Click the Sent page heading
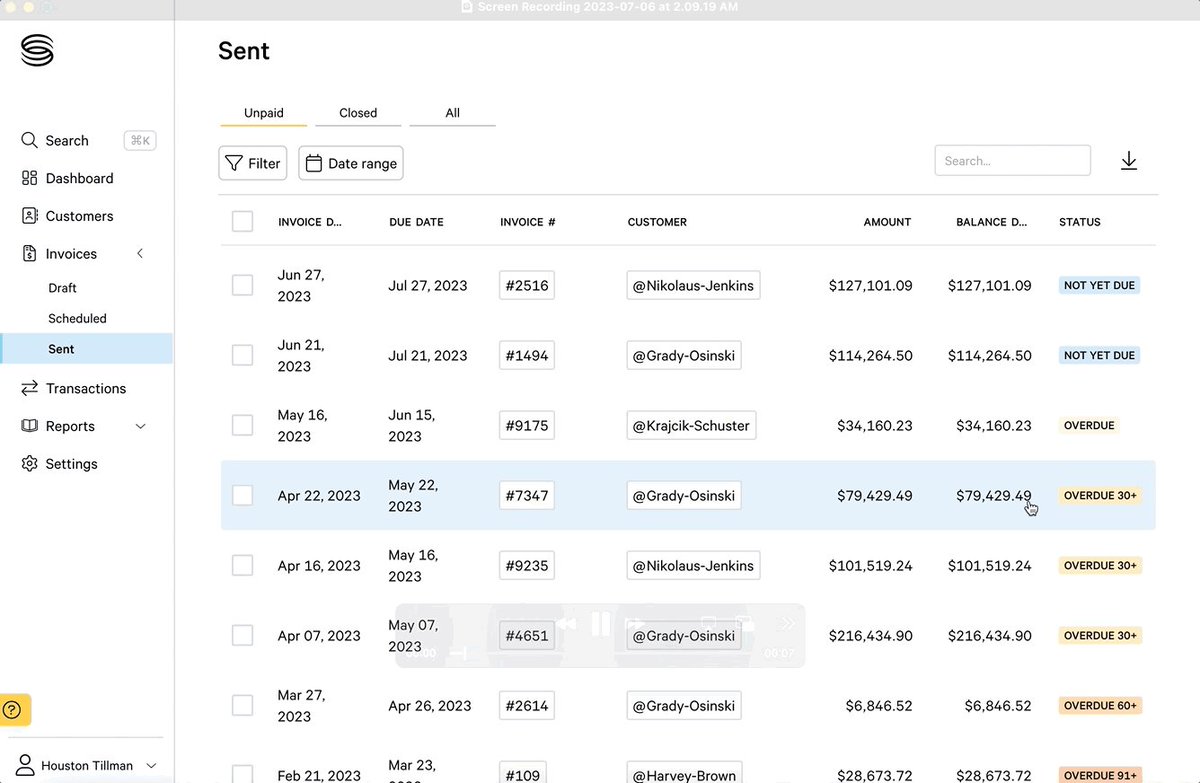Image resolution: width=1200 pixels, height=783 pixels. [x=244, y=51]
